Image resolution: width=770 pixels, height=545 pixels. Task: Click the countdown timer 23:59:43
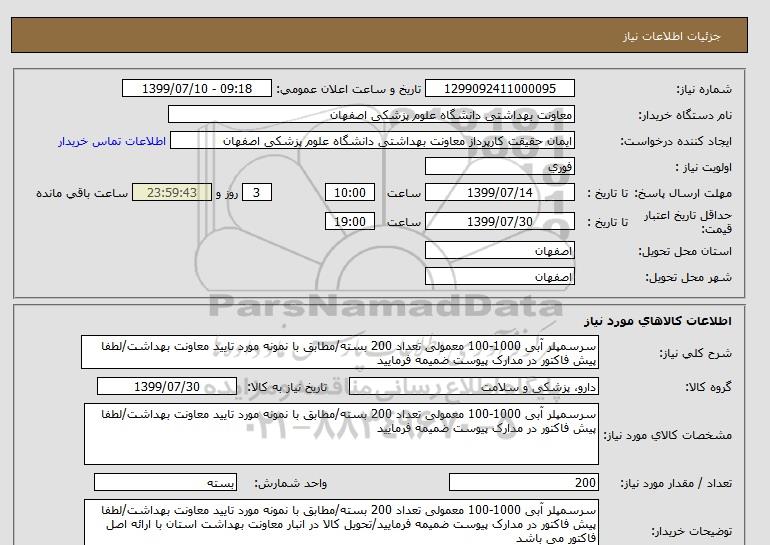[172, 192]
